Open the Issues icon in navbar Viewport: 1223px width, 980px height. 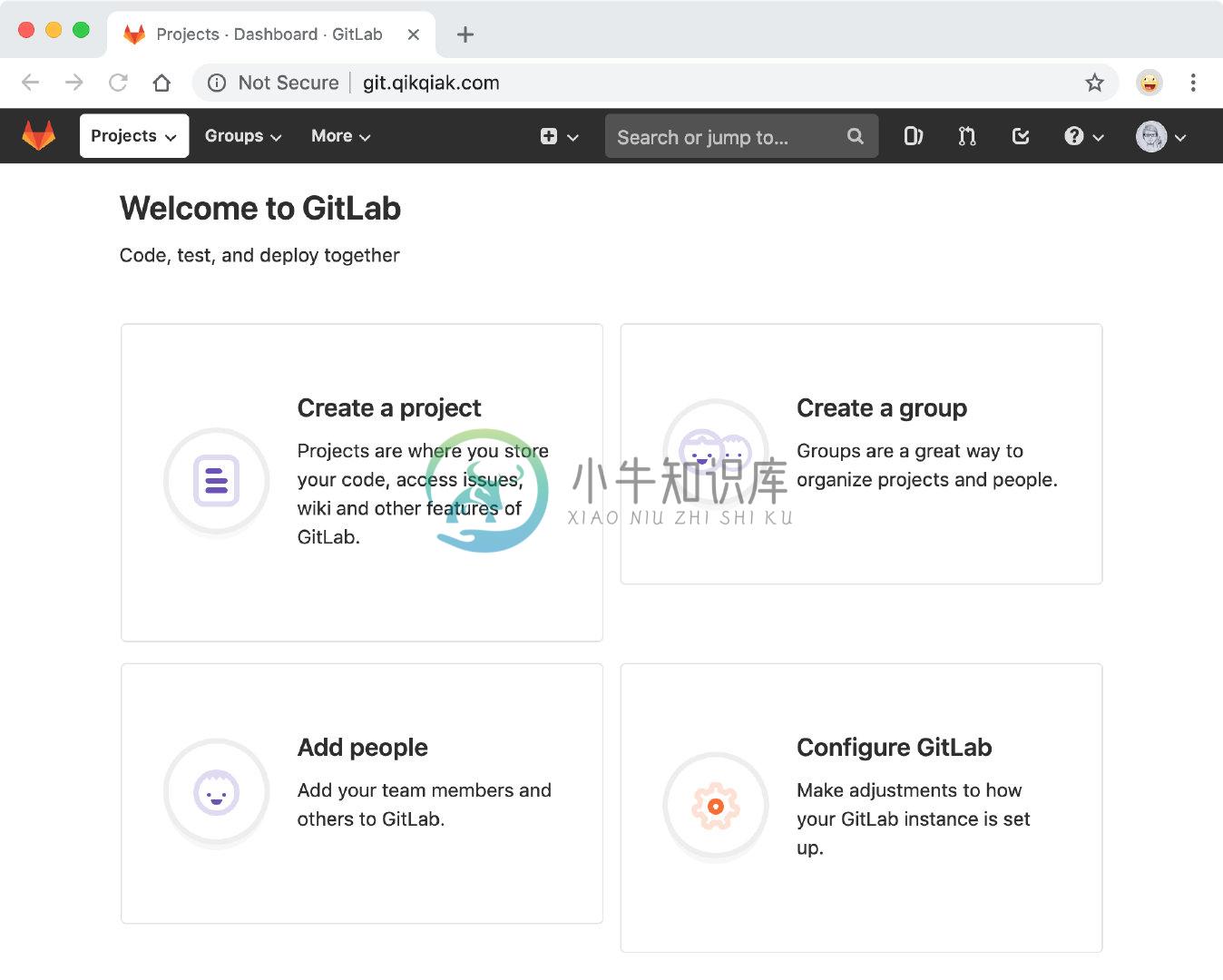pos(914,136)
